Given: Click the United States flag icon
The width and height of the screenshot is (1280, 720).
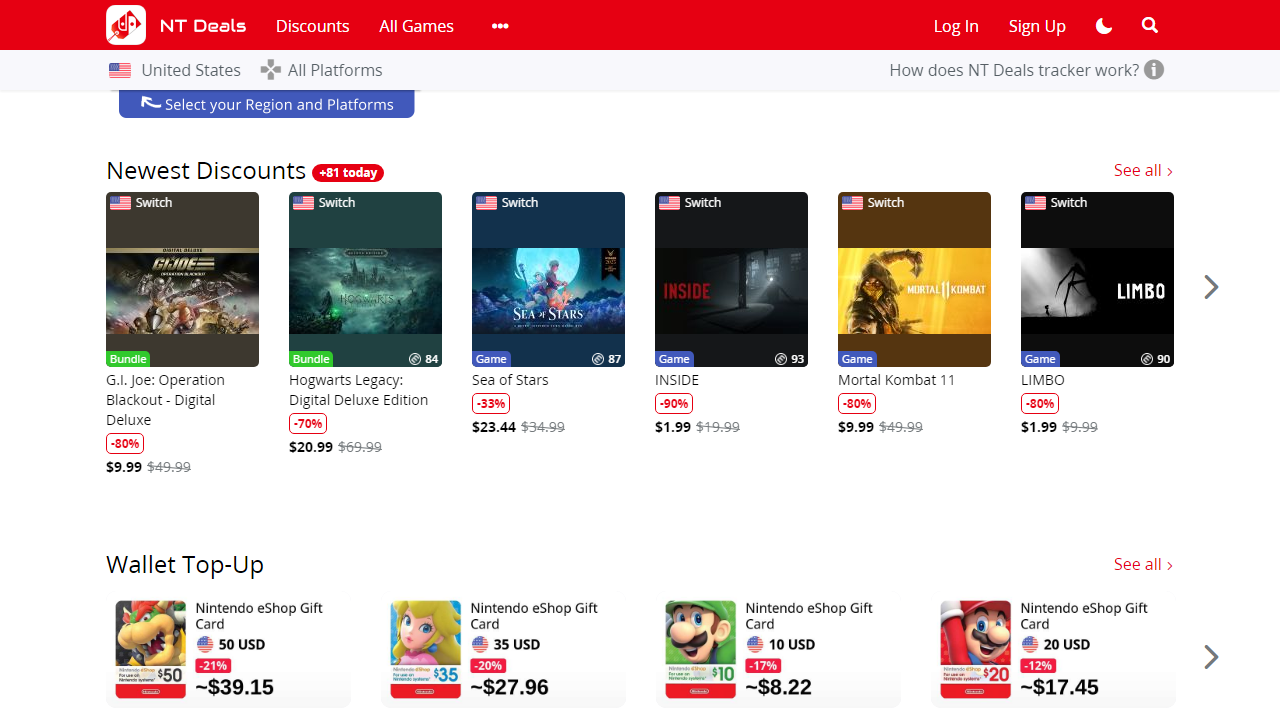Looking at the screenshot, I should tap(120, 70).
